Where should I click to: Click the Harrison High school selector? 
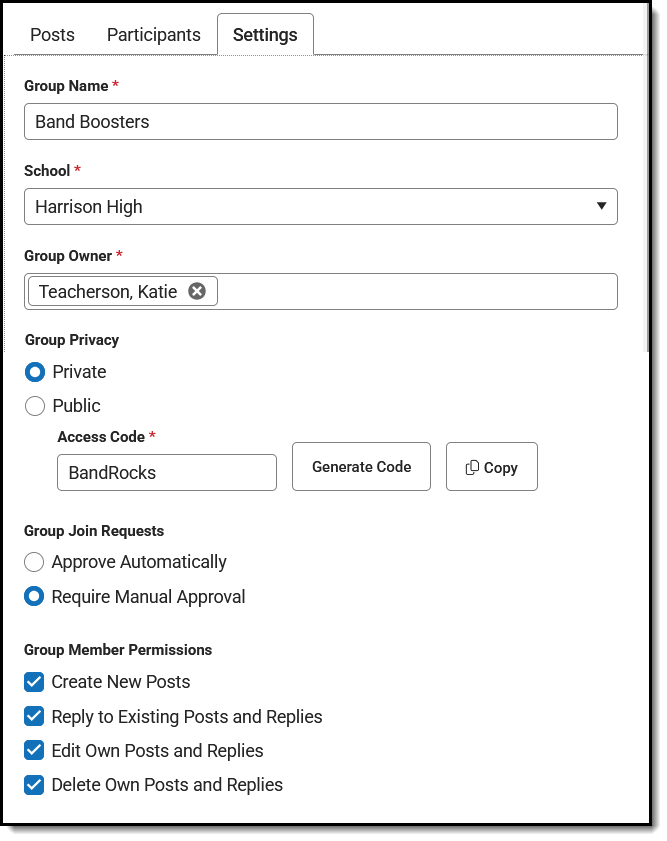321,206
